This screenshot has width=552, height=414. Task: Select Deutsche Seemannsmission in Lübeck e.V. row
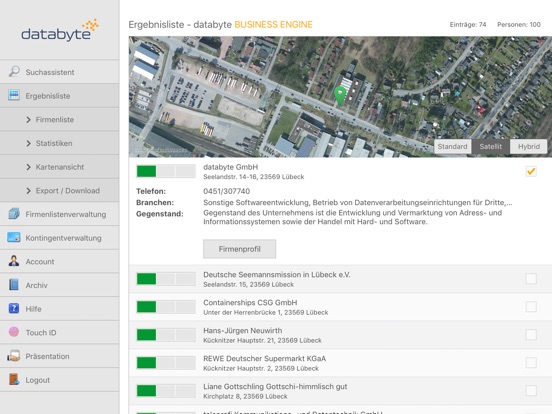[340, 279]
